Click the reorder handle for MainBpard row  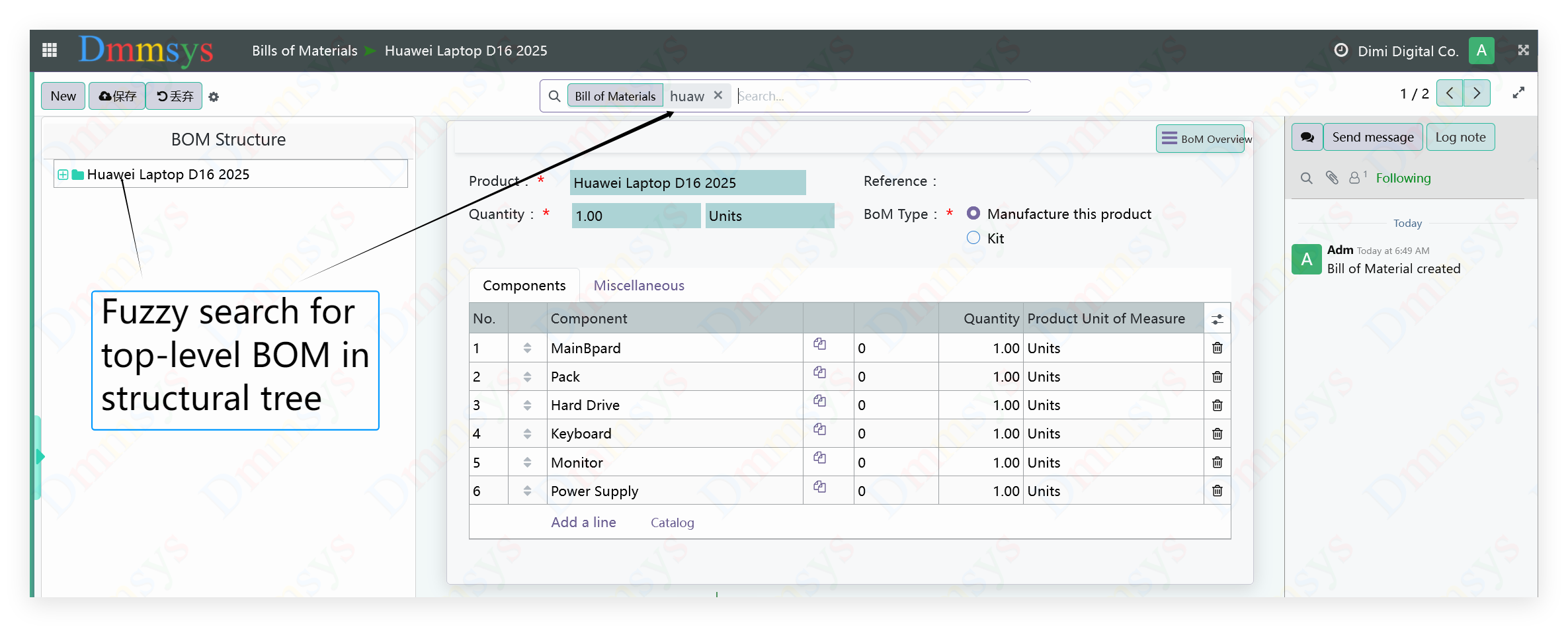click(x=527, y=348)
